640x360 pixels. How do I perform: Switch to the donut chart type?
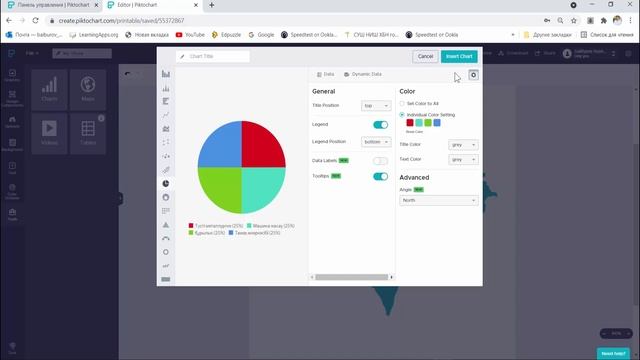166,197
